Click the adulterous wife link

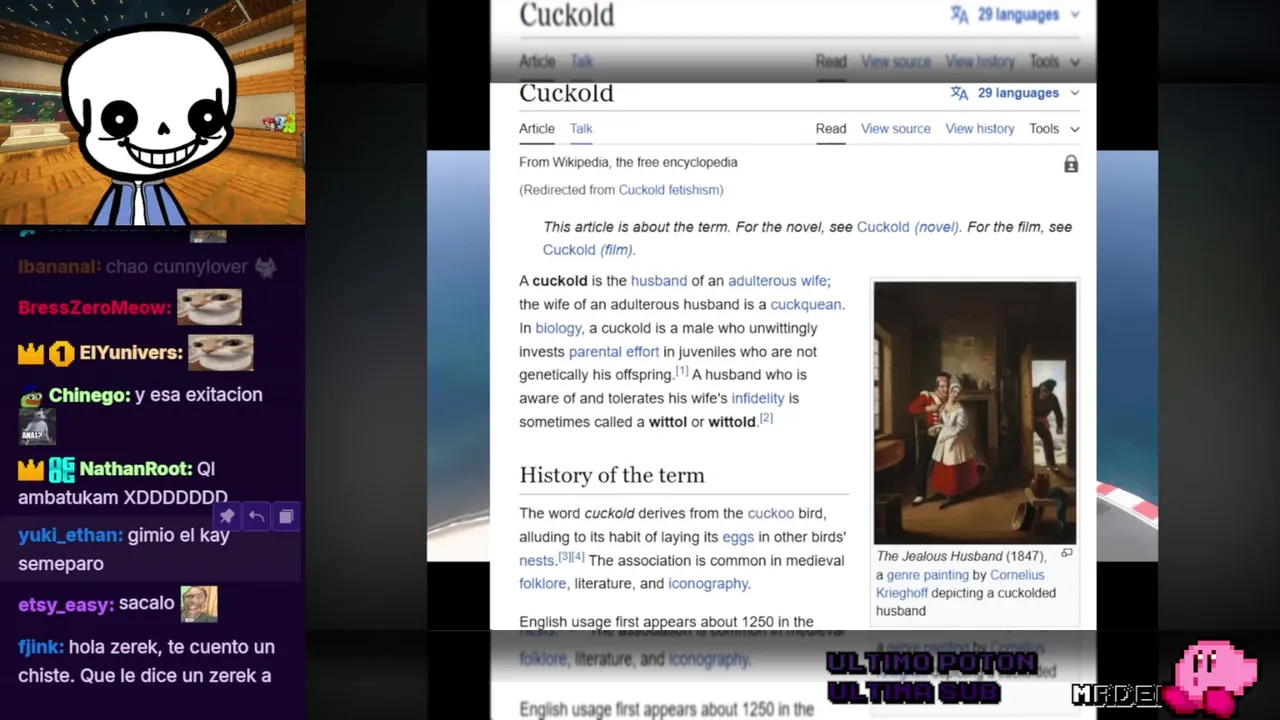[778, 281]
